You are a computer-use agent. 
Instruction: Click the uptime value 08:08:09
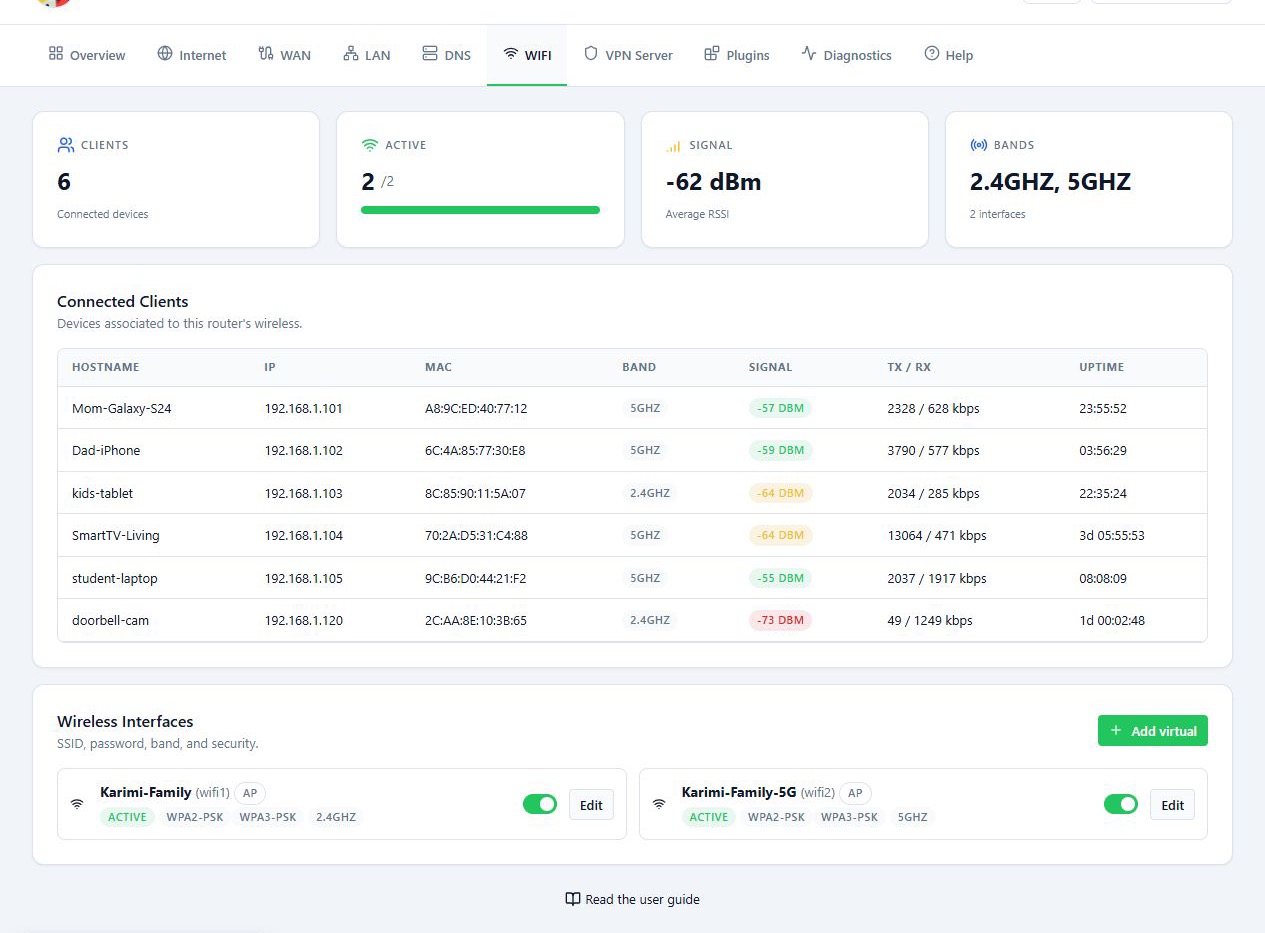pyautogui.click(x=1103, y=578)
